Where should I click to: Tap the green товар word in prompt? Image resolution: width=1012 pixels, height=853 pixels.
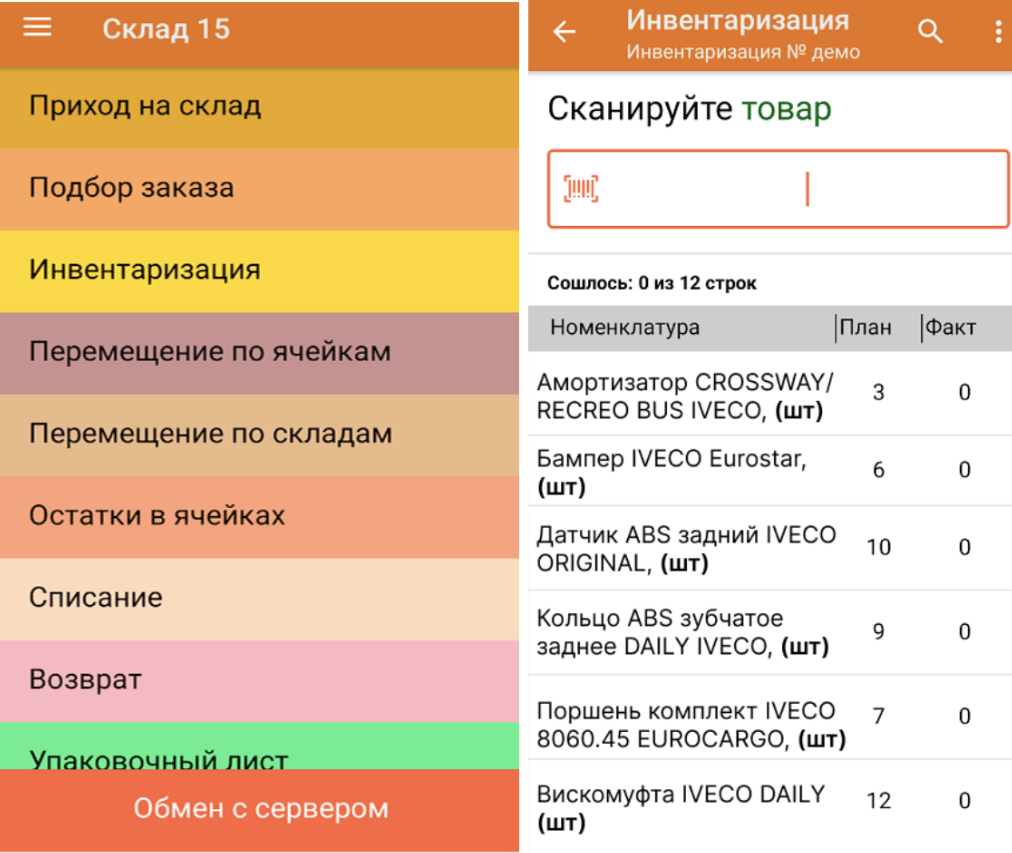pyautogui.click(x=786, y=108)
